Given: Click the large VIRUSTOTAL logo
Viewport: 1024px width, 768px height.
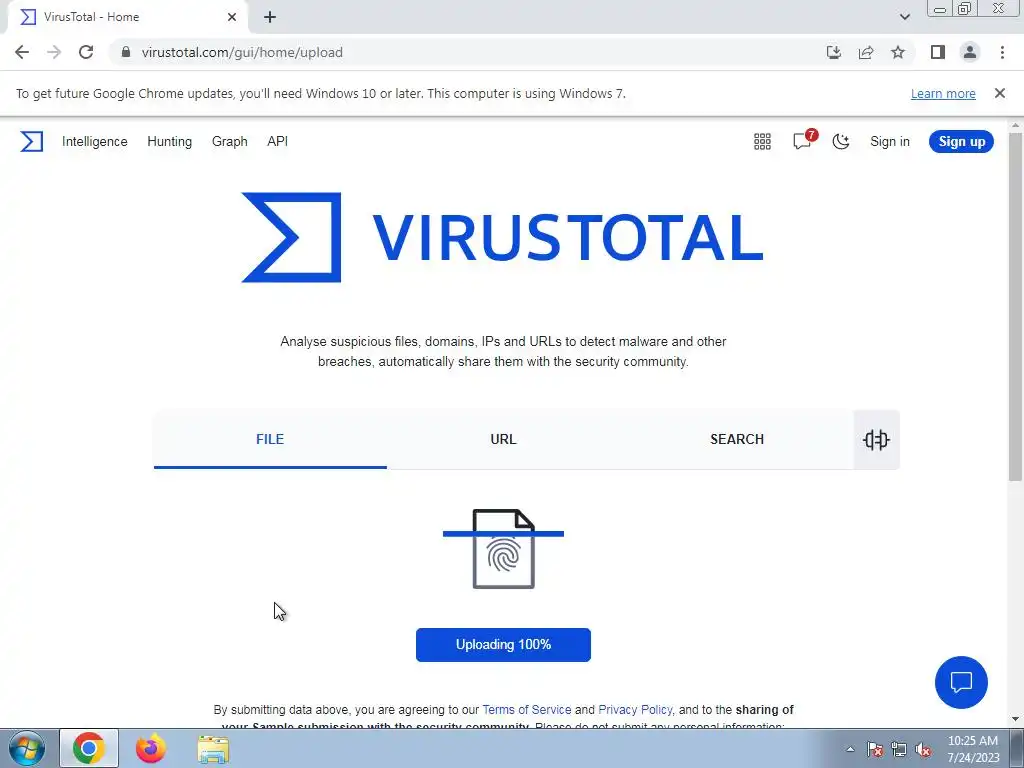Looking at the screenshot, I should 502,237.
